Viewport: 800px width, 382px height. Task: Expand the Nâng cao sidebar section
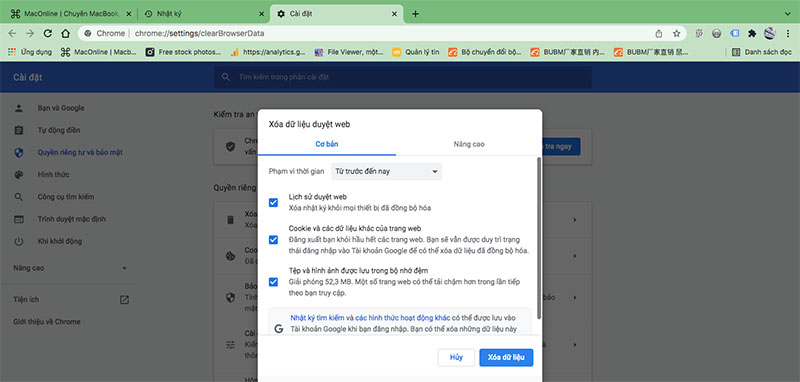[x=70, y=268]
